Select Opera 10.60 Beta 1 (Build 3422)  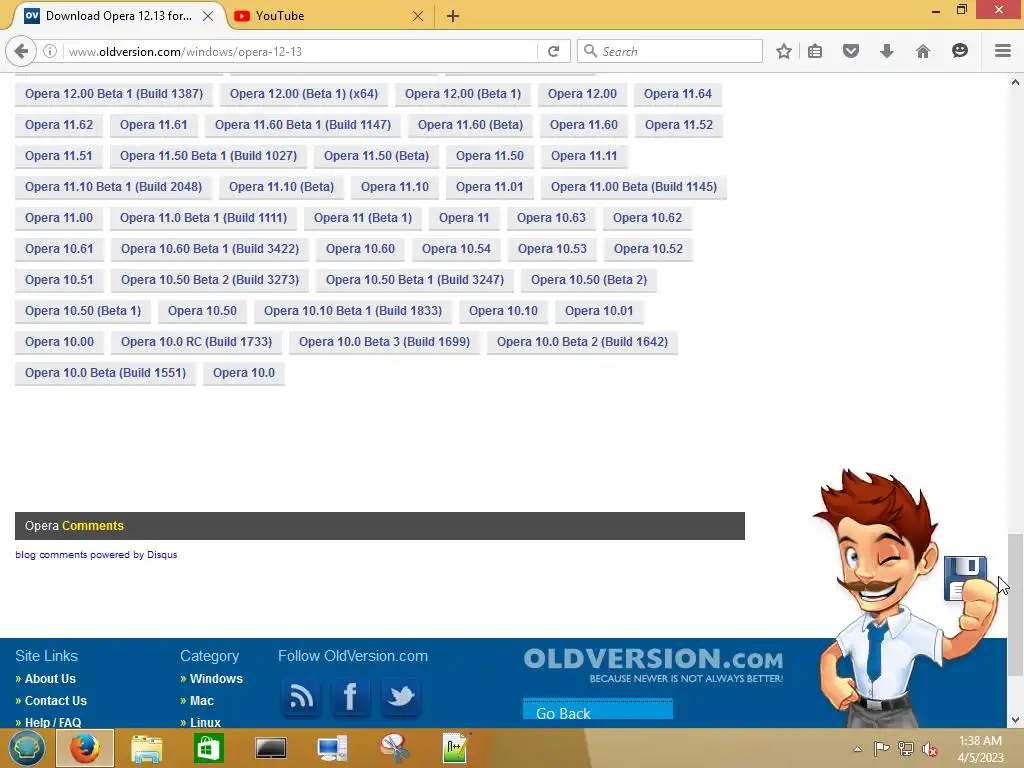[210, 249]
